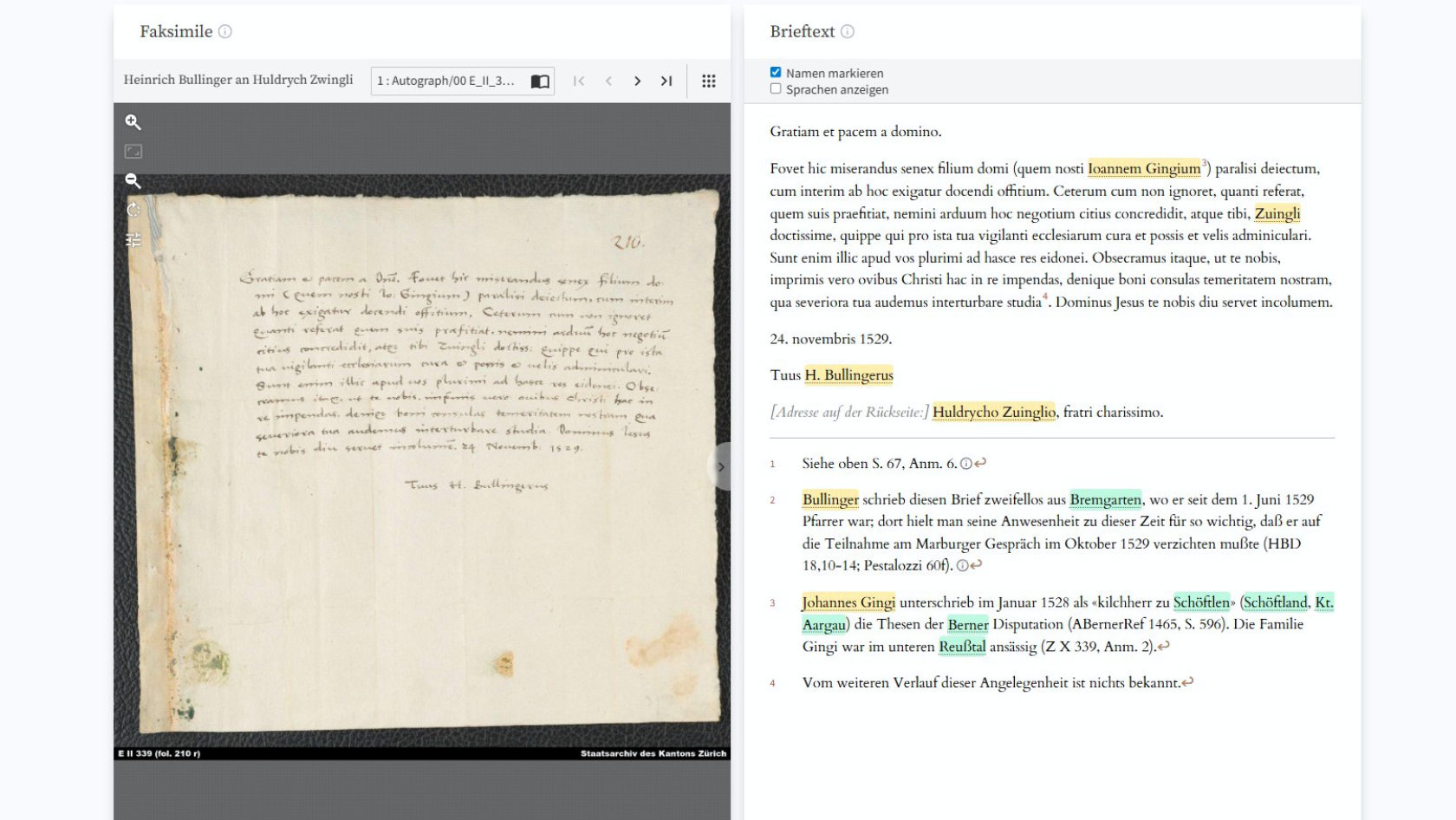Zoom in on the facsimile image
This screenshot has width=1456, height=820.
(x=133, y=122)
